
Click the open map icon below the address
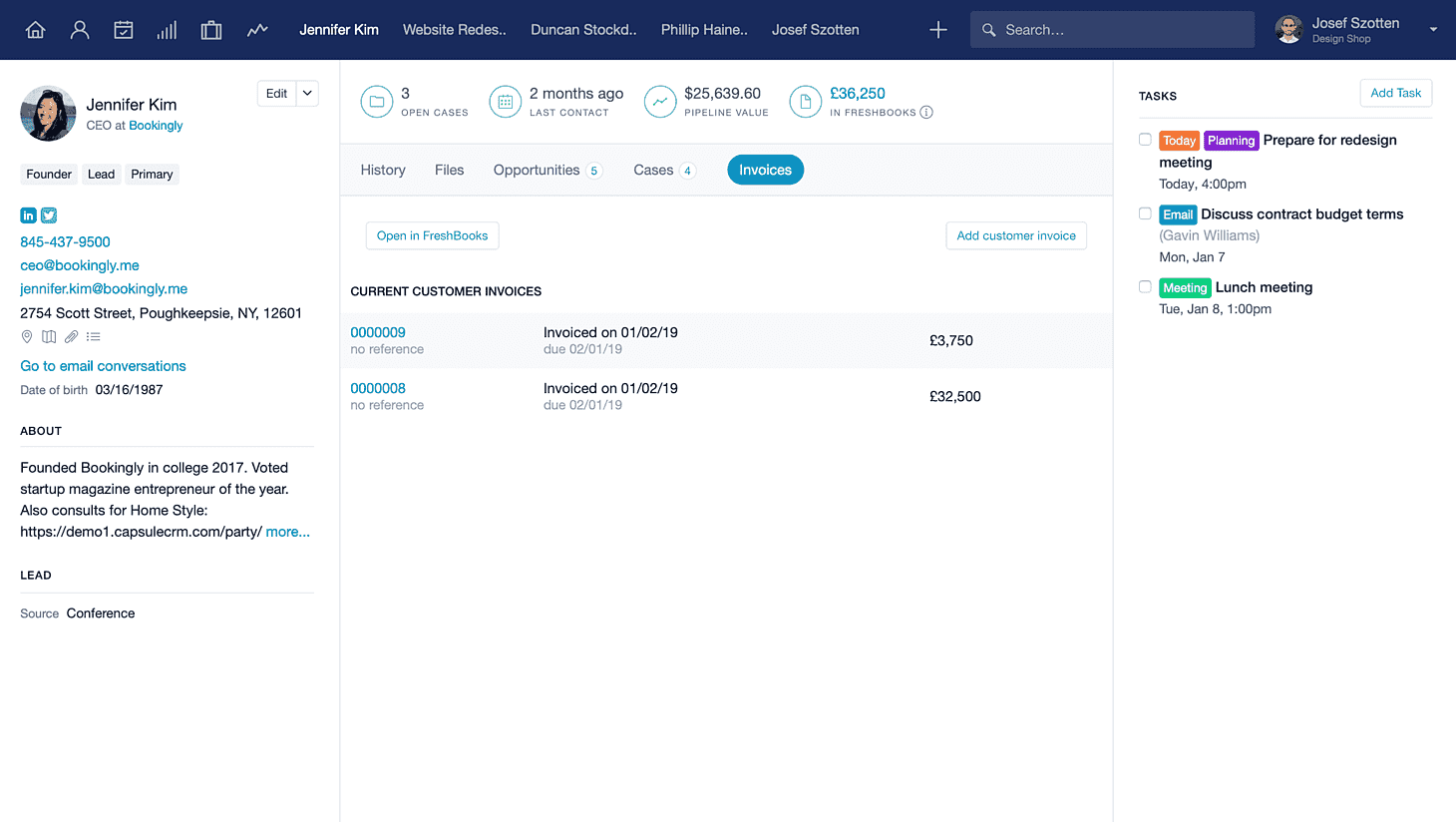(x=49, y=337)
